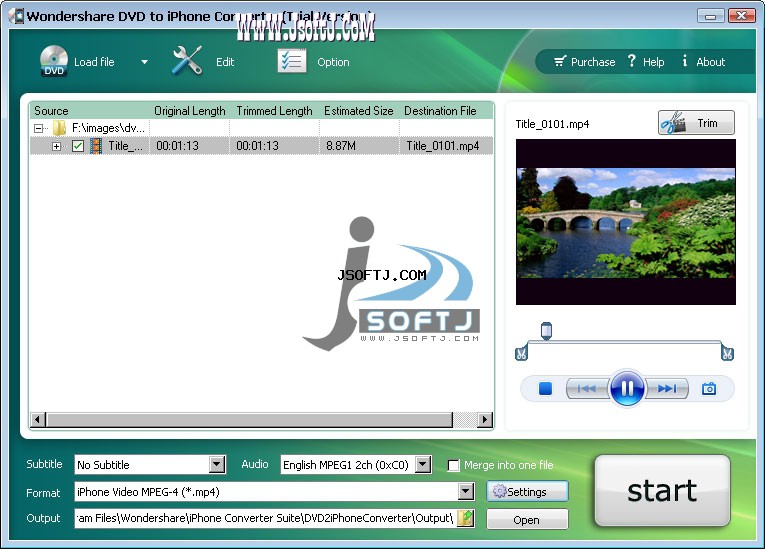The image size is (765, 549).
Task: Click the iPhone Video MPEG-4 format text
Action: click(x=148, y=492)
